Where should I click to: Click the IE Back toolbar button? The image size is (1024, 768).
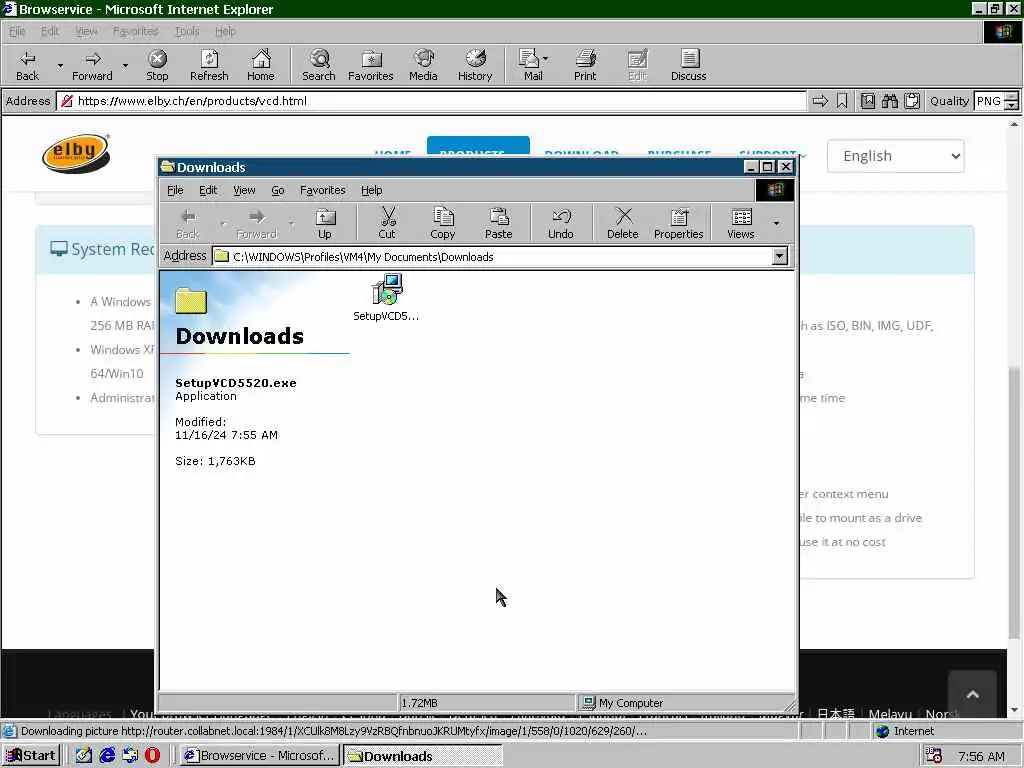click(27, 65)
